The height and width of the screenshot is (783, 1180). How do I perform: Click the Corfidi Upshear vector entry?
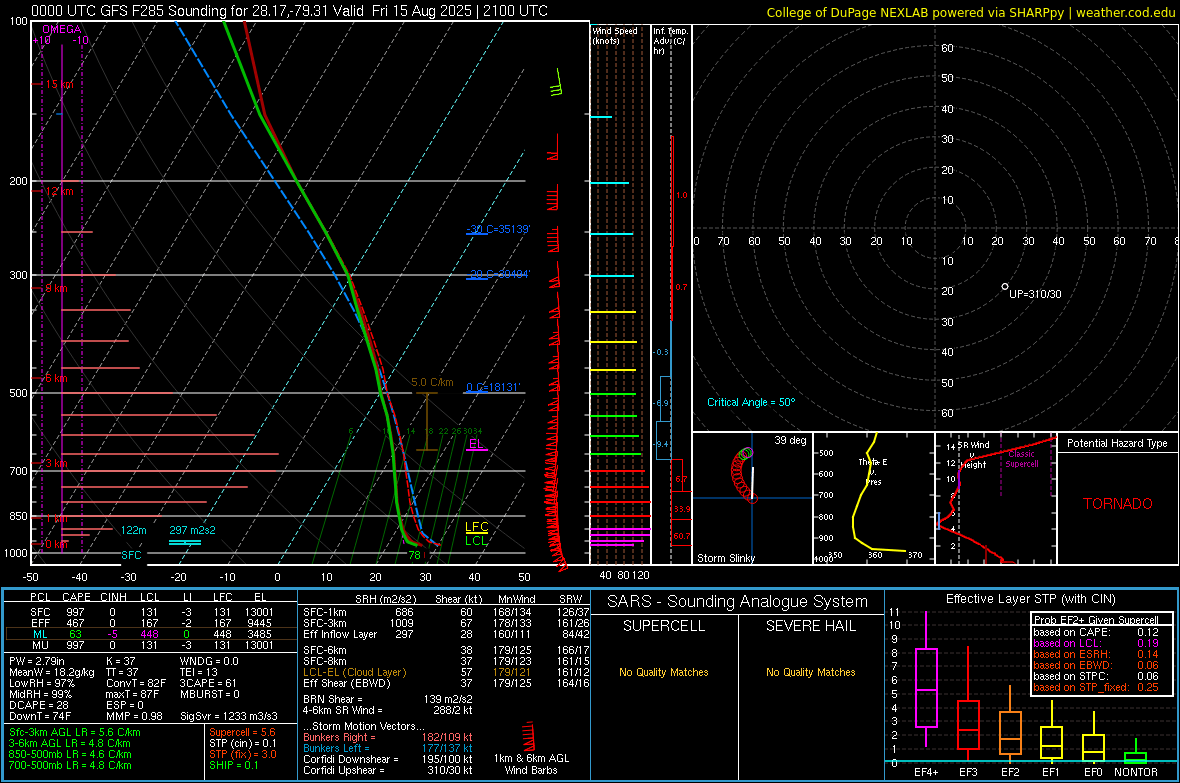coord(388,770)
